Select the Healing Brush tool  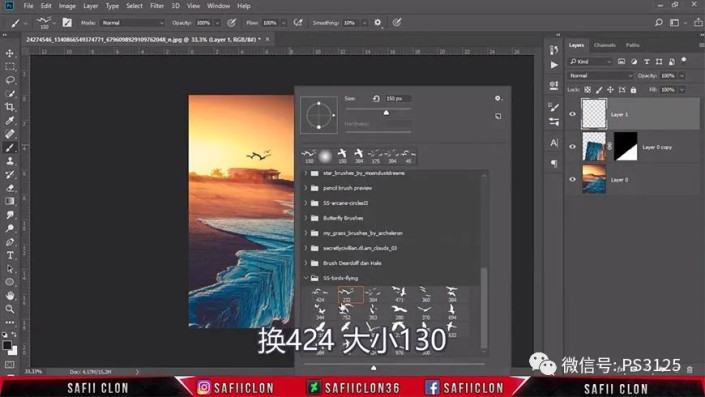pos(9,134)
